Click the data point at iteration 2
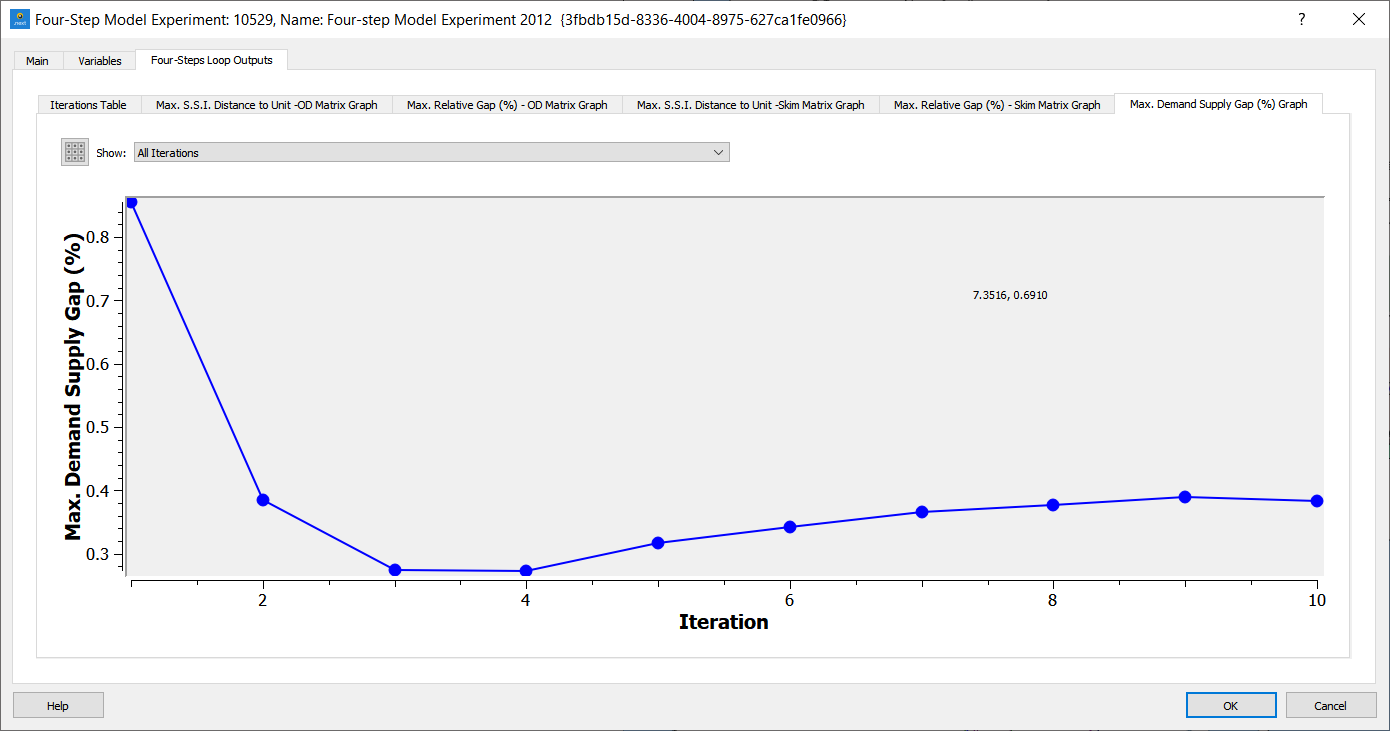The width and height of the screenshot is (1390, 731). [x=263, y=500]
